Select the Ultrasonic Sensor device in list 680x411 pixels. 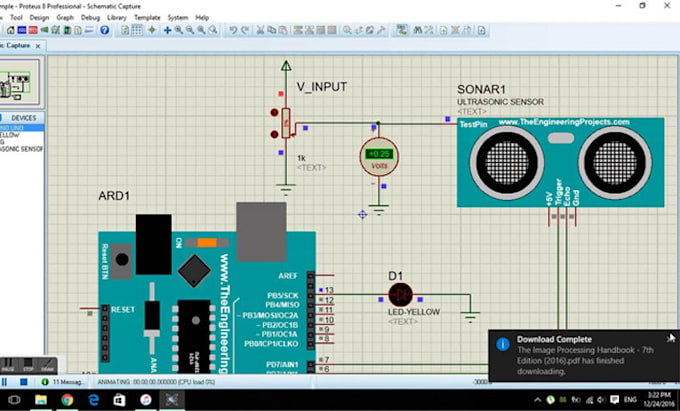(22, 149)
